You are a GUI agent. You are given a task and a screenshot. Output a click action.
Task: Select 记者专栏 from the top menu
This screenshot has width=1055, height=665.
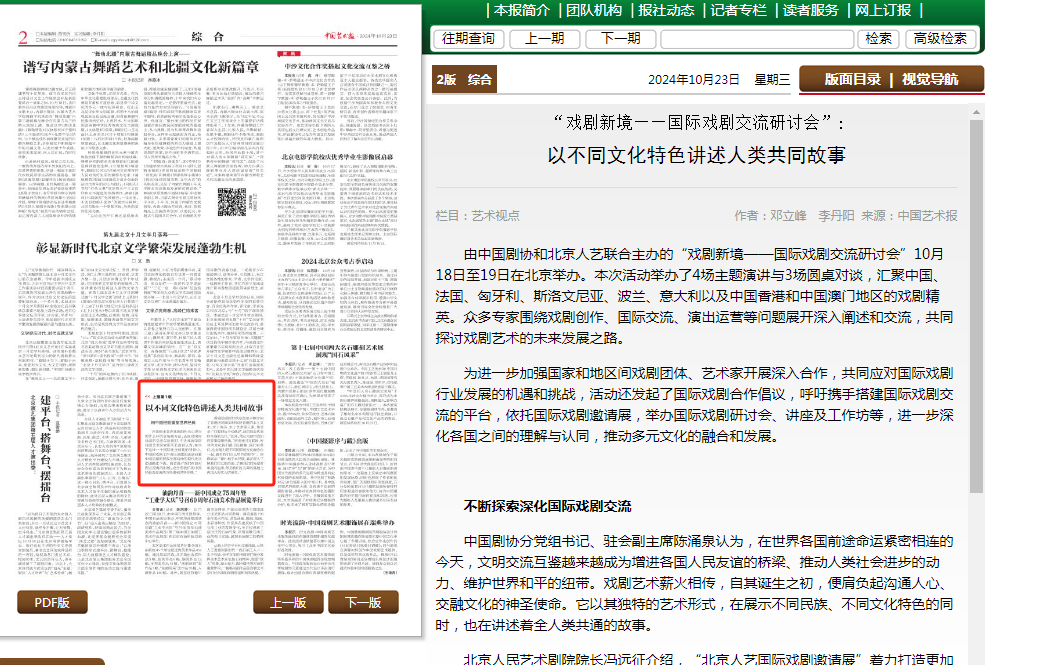click(x=738, y=10)
